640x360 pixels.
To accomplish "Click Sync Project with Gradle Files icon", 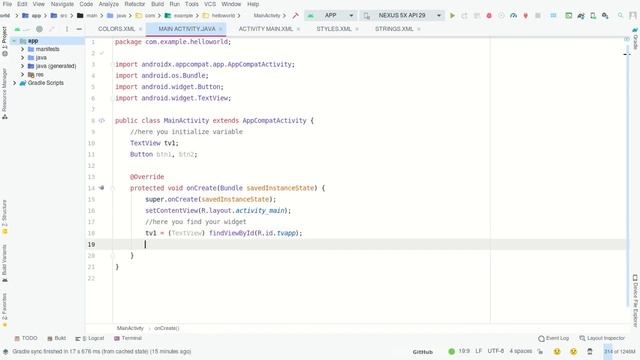I will (581, 16).
